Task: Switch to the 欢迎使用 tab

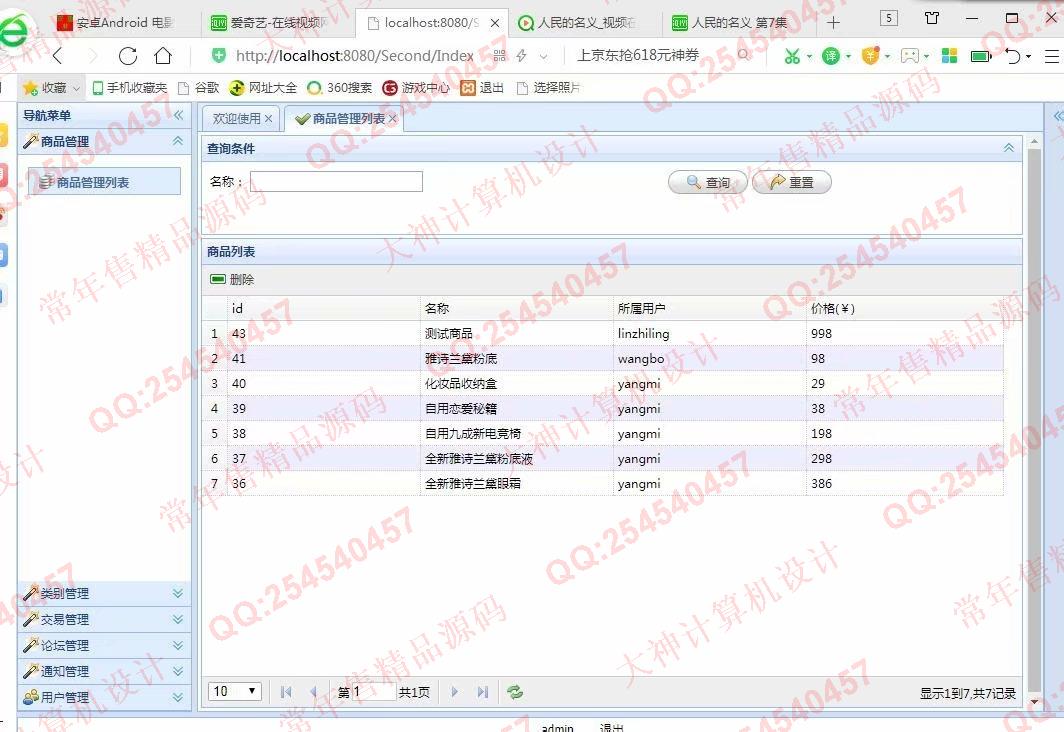Action: tap(236, 119)
